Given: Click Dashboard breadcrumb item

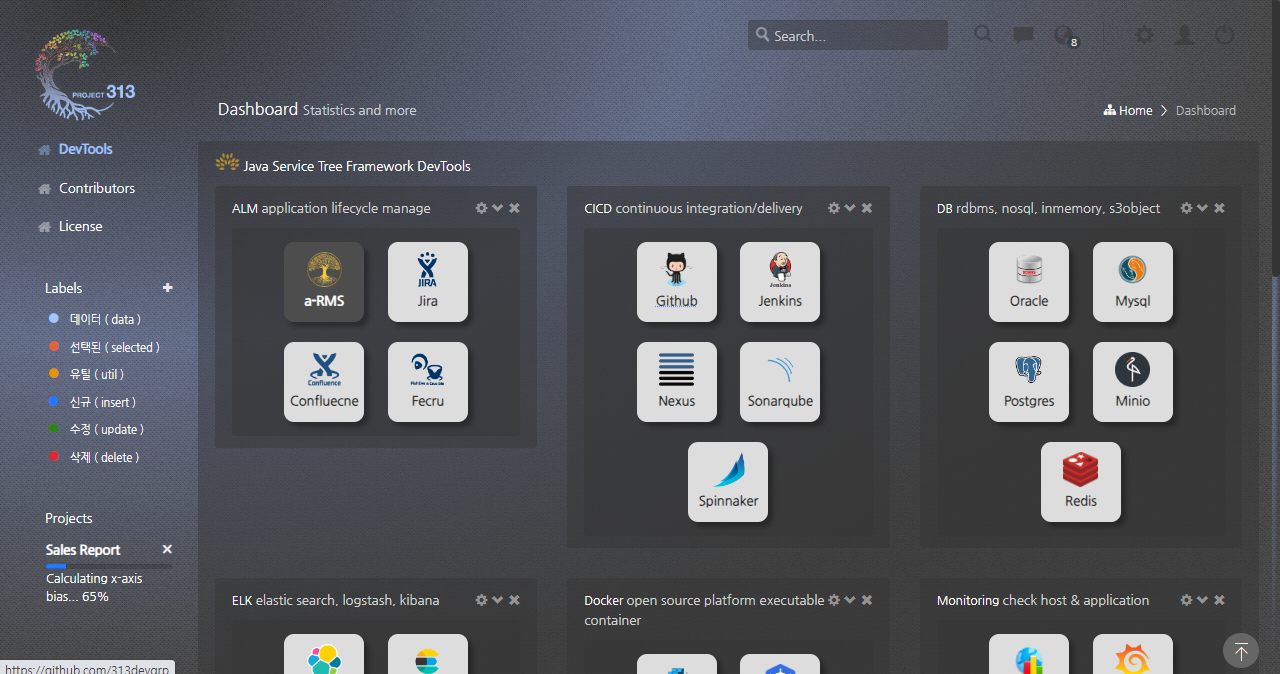Looking at the screenshot, I should click(1206, 110).
